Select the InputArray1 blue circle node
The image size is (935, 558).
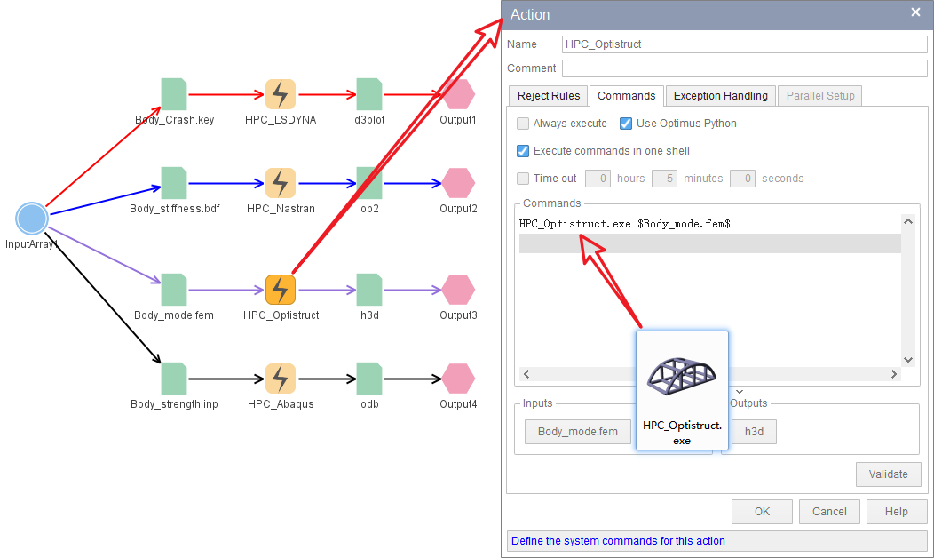click(32, 218)
